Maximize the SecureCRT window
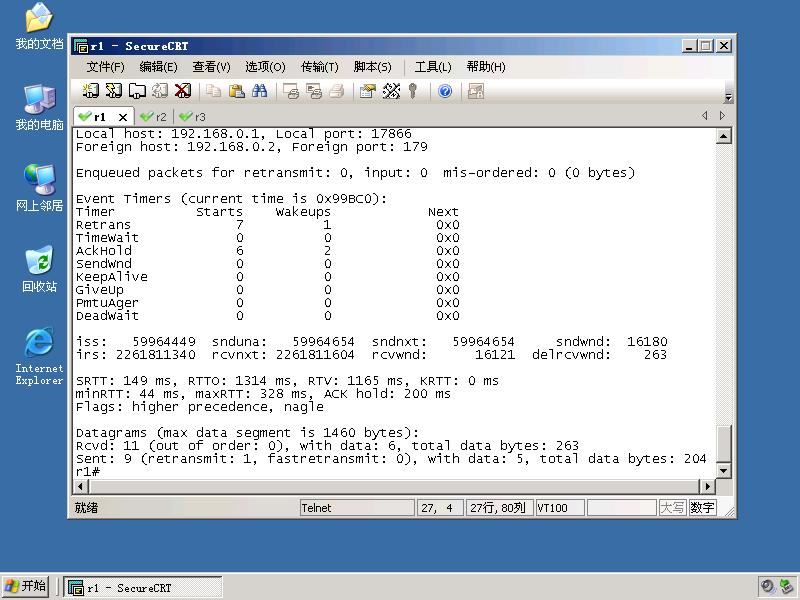The width and height of the screenshot is (800, 600). pos(706,46)
